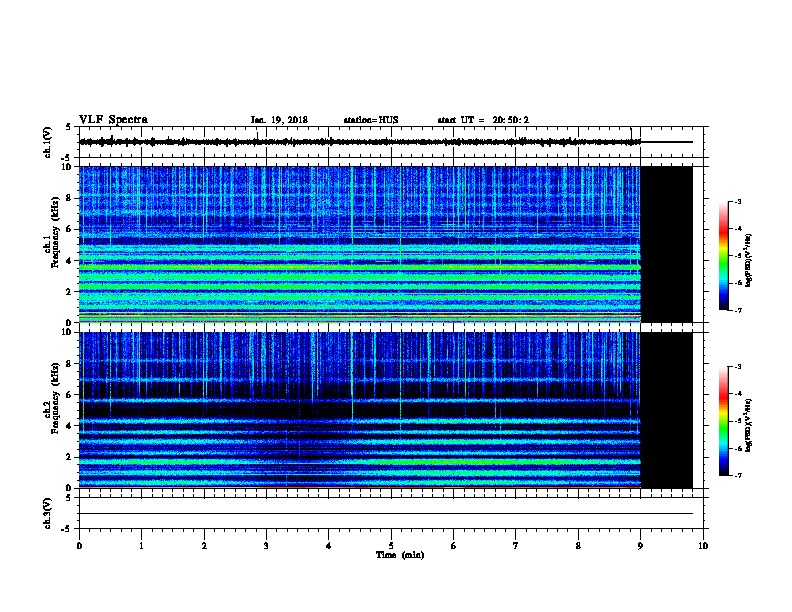Image resolution: width=792 pixels, height=612 pixels.
Task: Click time axis tick label "1"
Action: click(x=141, y=546)
